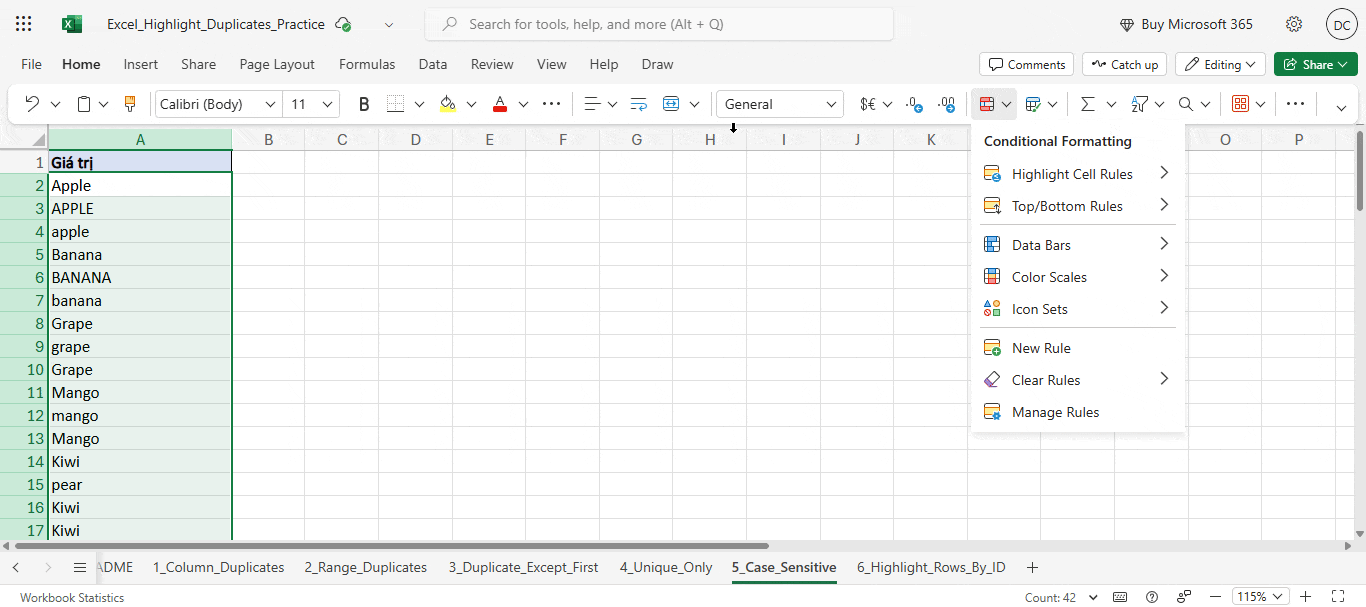Apply accounting currency number format
This screenshot has height=607, width=1366.
tap(867, 104)
